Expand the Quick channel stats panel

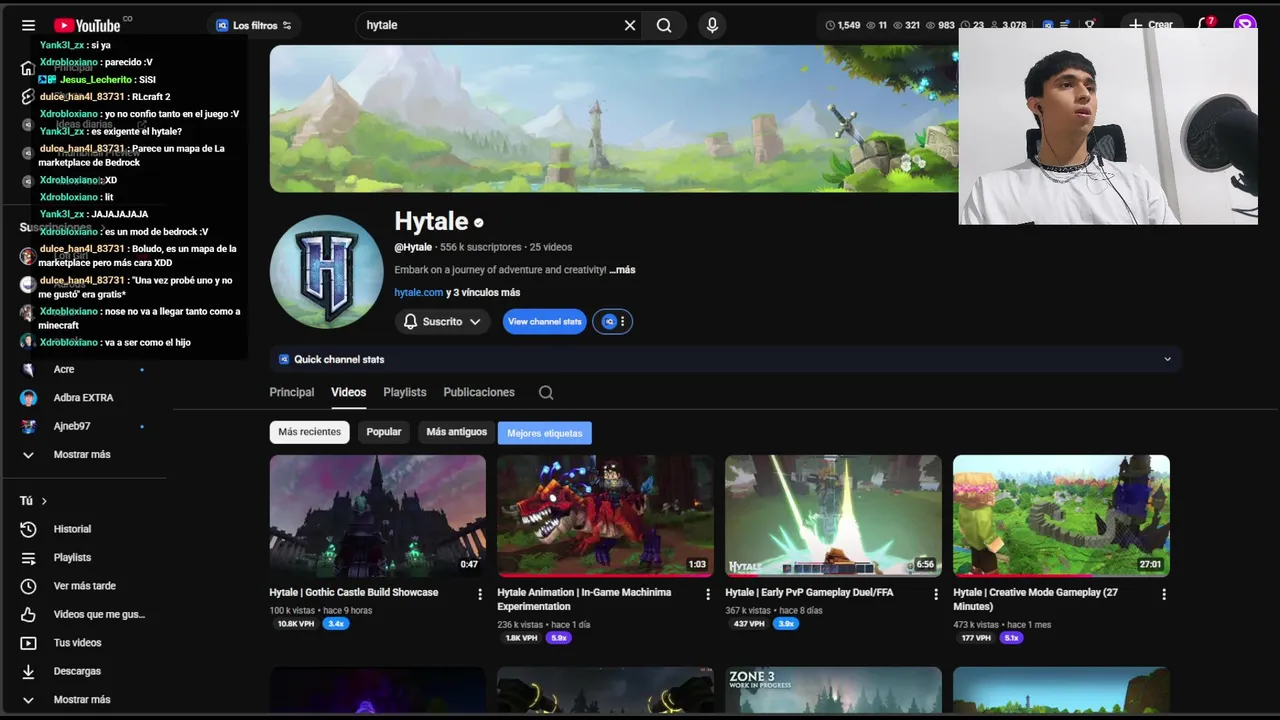726,359
